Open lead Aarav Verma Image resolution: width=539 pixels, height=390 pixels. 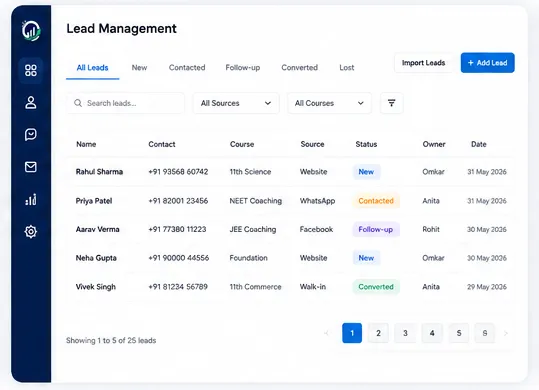[98, 230]
